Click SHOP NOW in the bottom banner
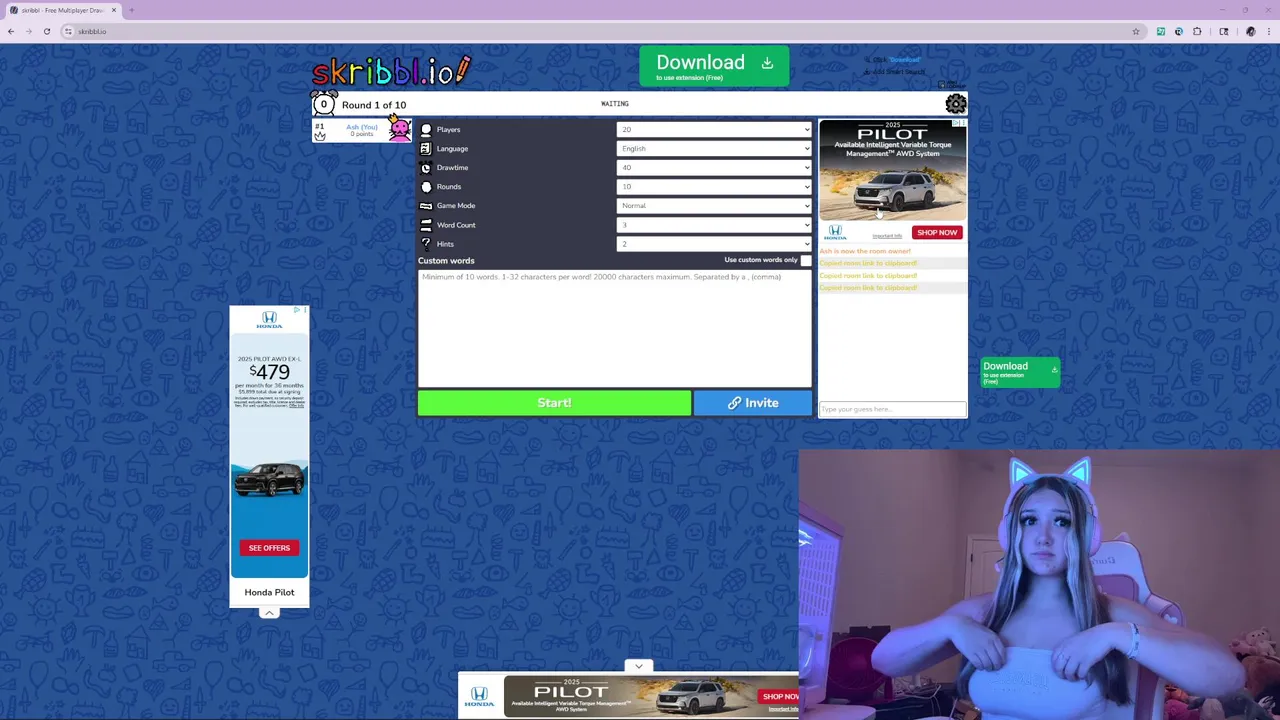This screenshot has height=720, width=1280. [x=779, y=696]
